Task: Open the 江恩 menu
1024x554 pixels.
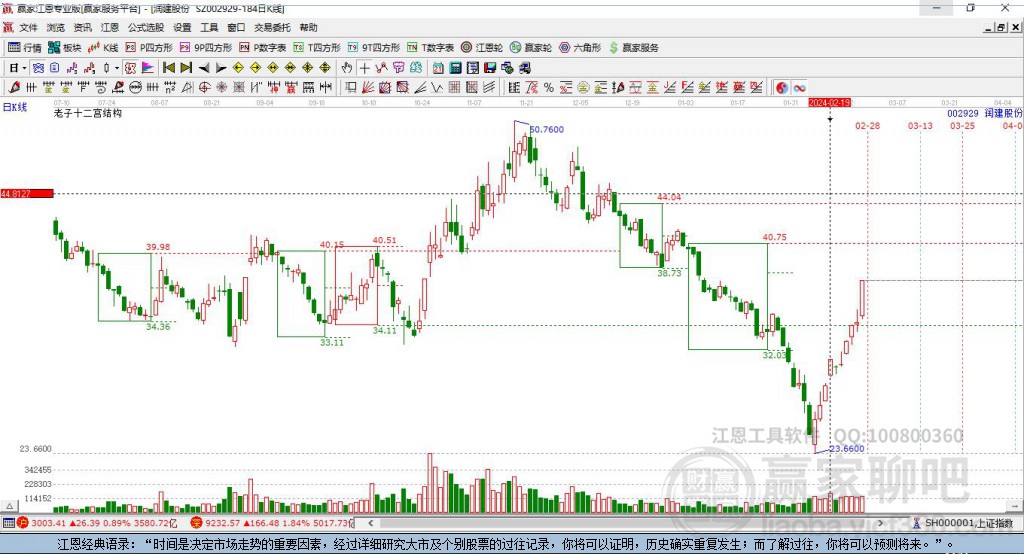Action: 110,27
